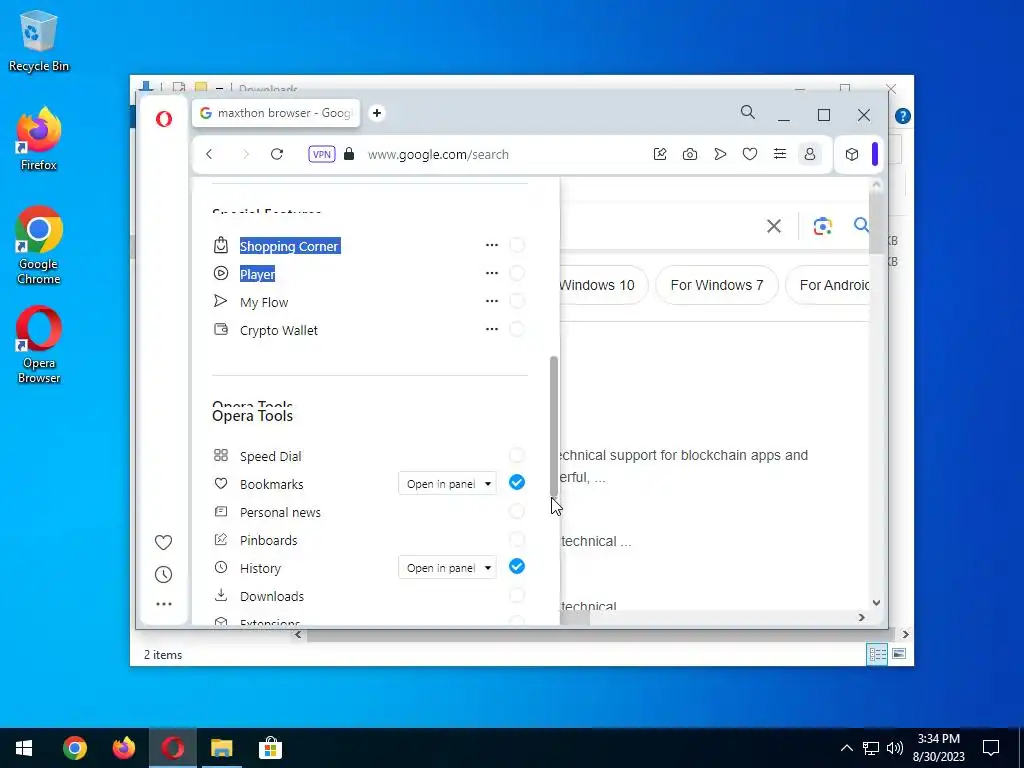Open a new tab with plus button
Image resolution: width=1024 pixels, height=768 pixels.
377,113
